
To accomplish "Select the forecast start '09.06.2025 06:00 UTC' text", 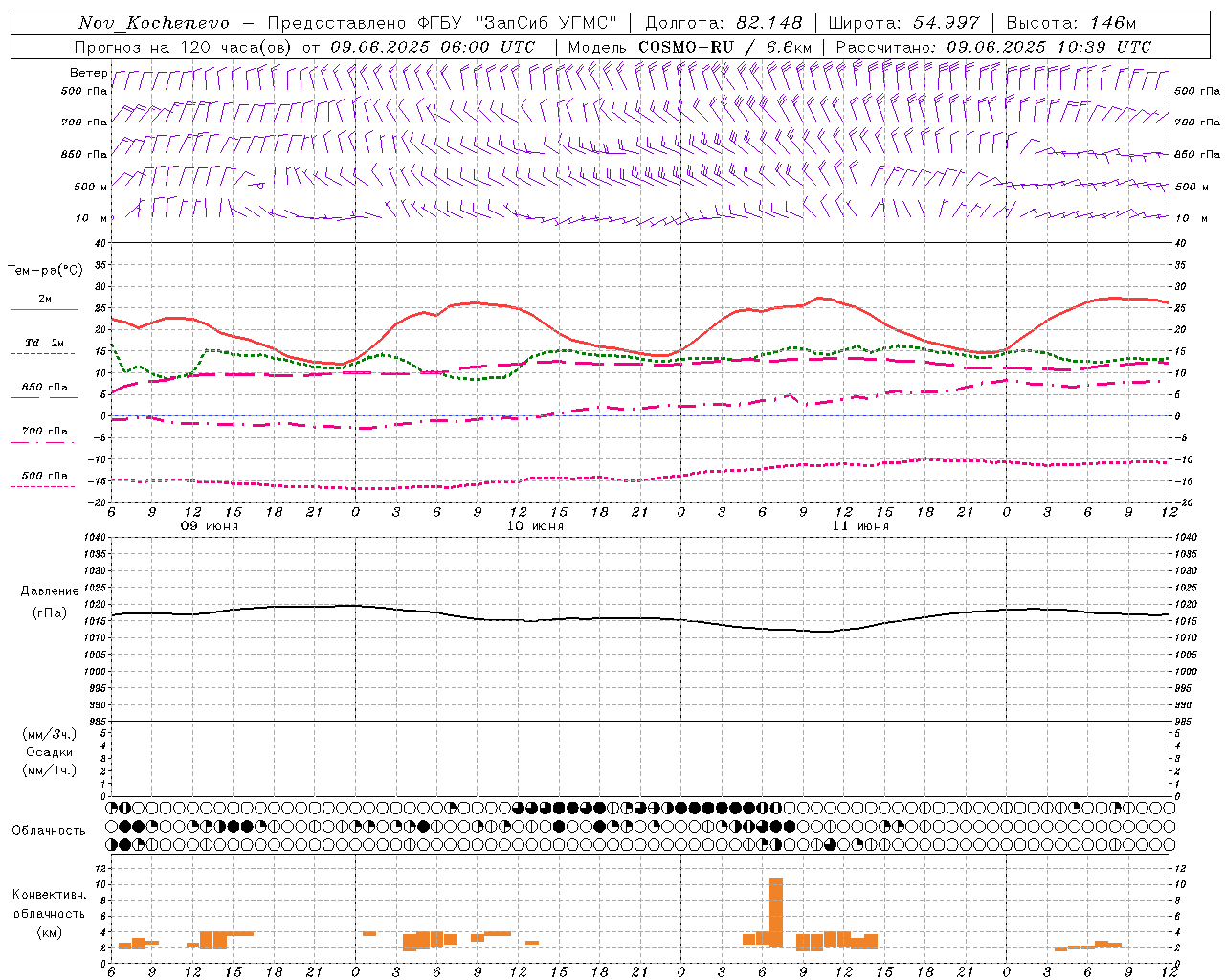I will click(x=433, y=47).
